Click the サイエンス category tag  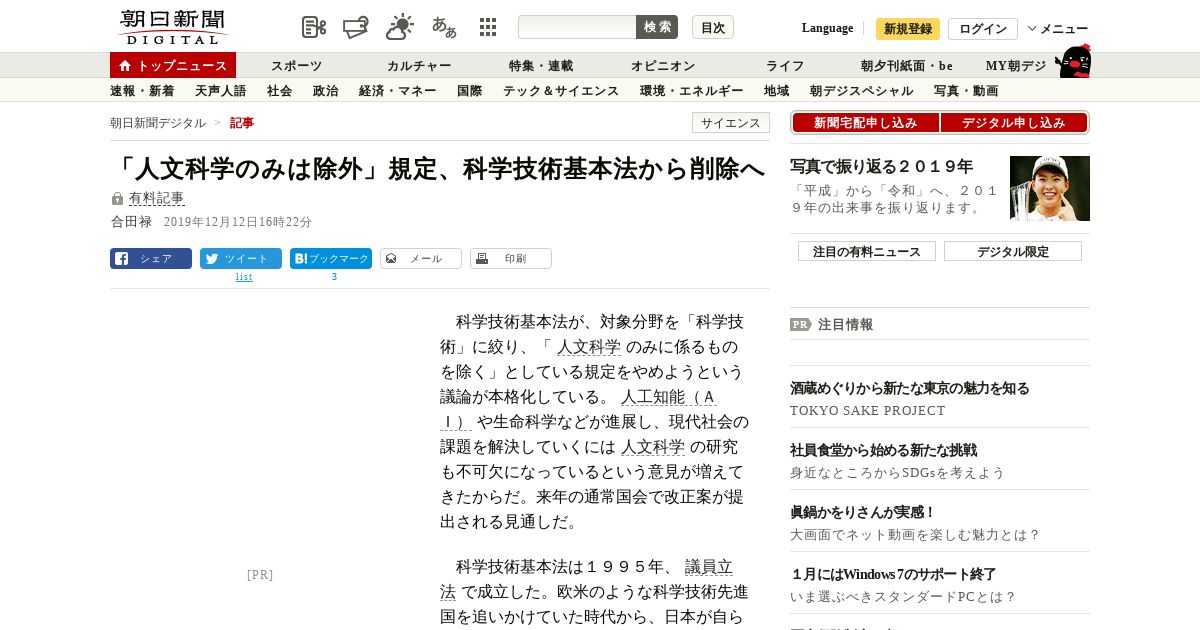[731, 123]
